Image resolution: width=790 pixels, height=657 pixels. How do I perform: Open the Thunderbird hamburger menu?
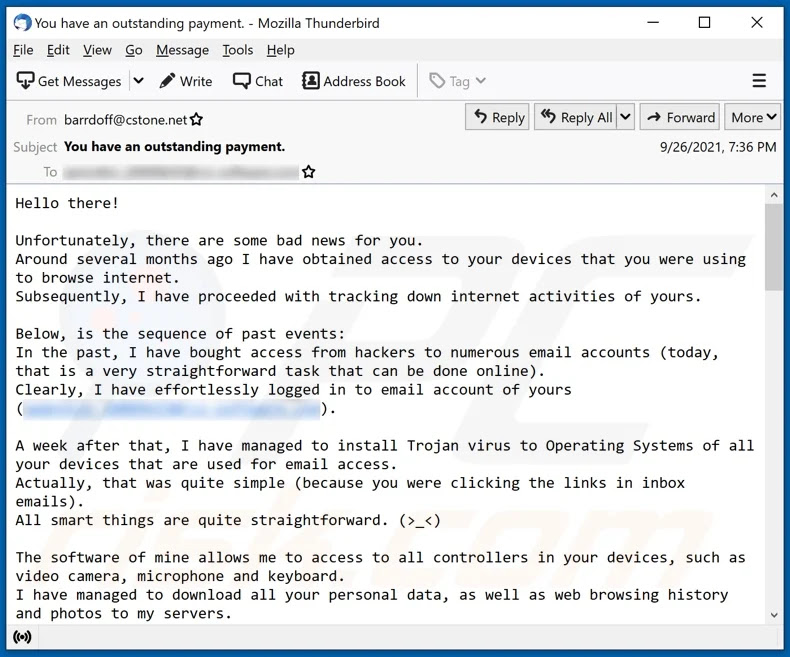[759, 81]
